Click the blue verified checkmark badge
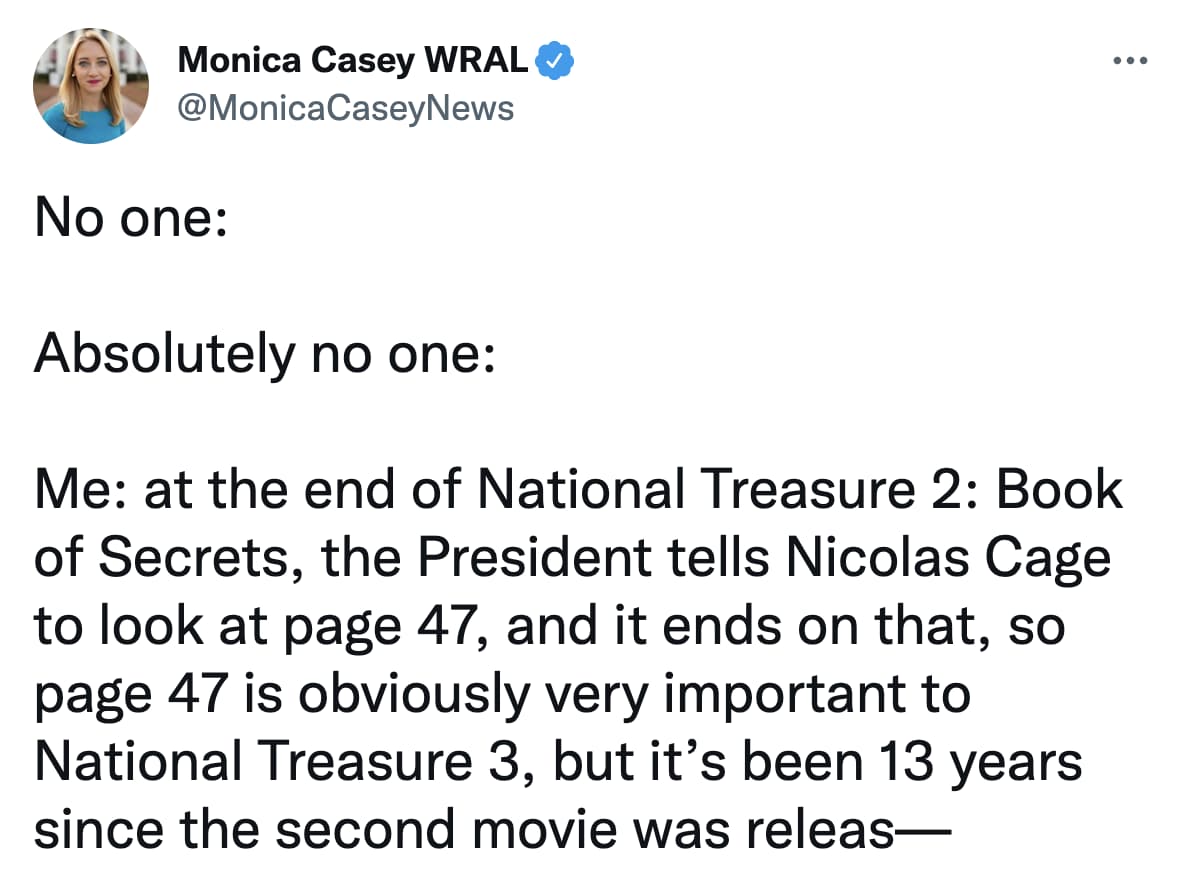This screenshot has width=1188, height=895. tap(555, 61)
